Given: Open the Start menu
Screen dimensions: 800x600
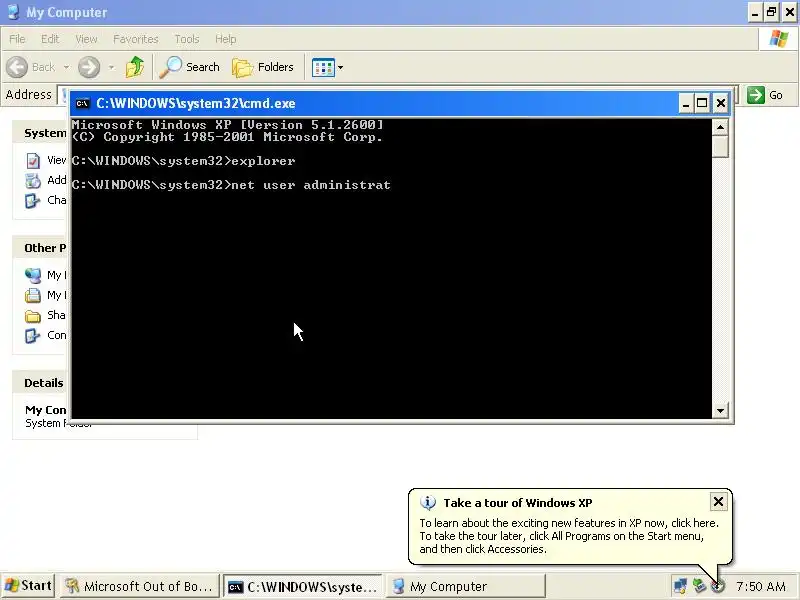Looking at the screenshot, I should tap(28, 586).
